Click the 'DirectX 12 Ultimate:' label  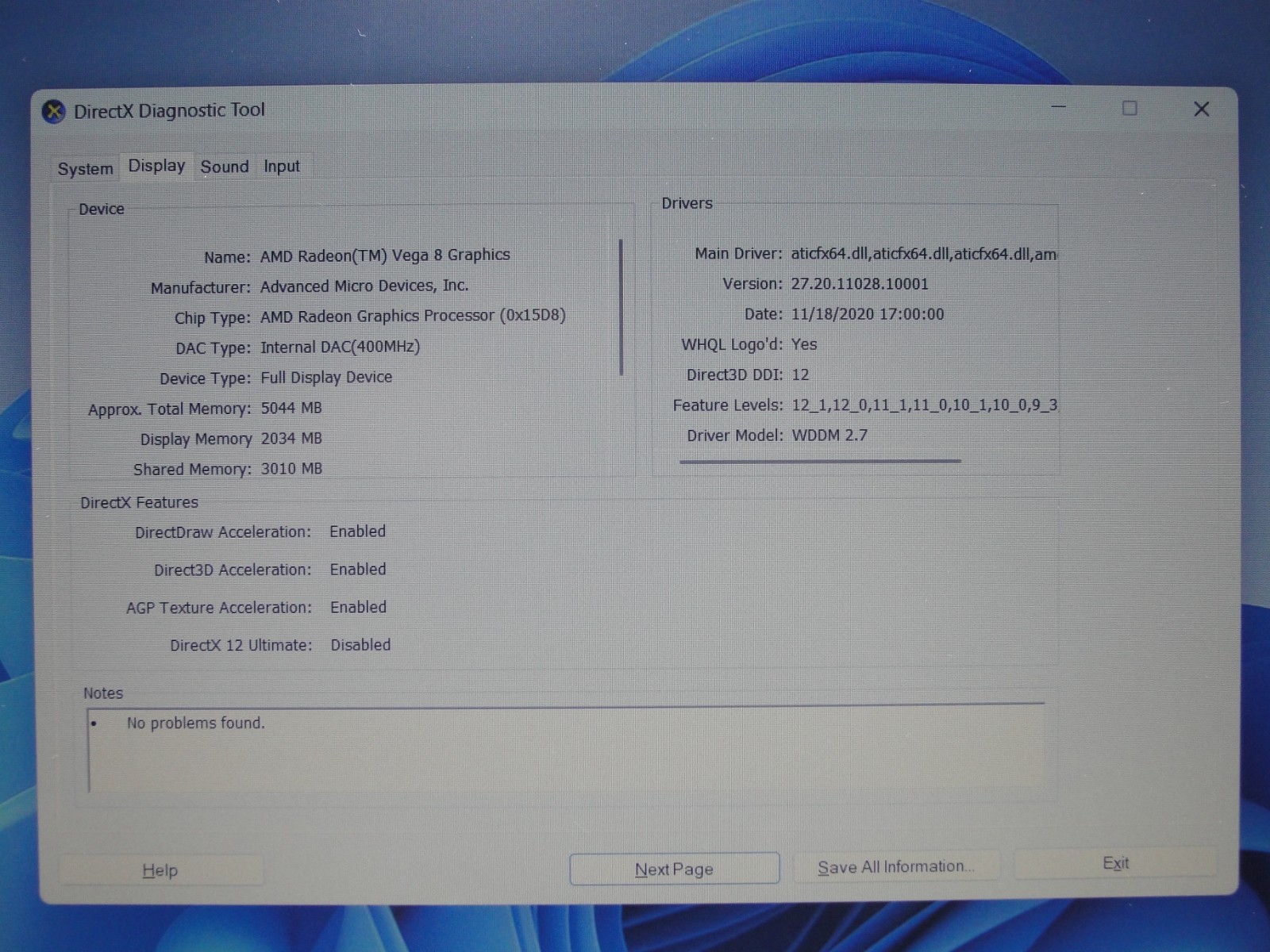(241, 645)
